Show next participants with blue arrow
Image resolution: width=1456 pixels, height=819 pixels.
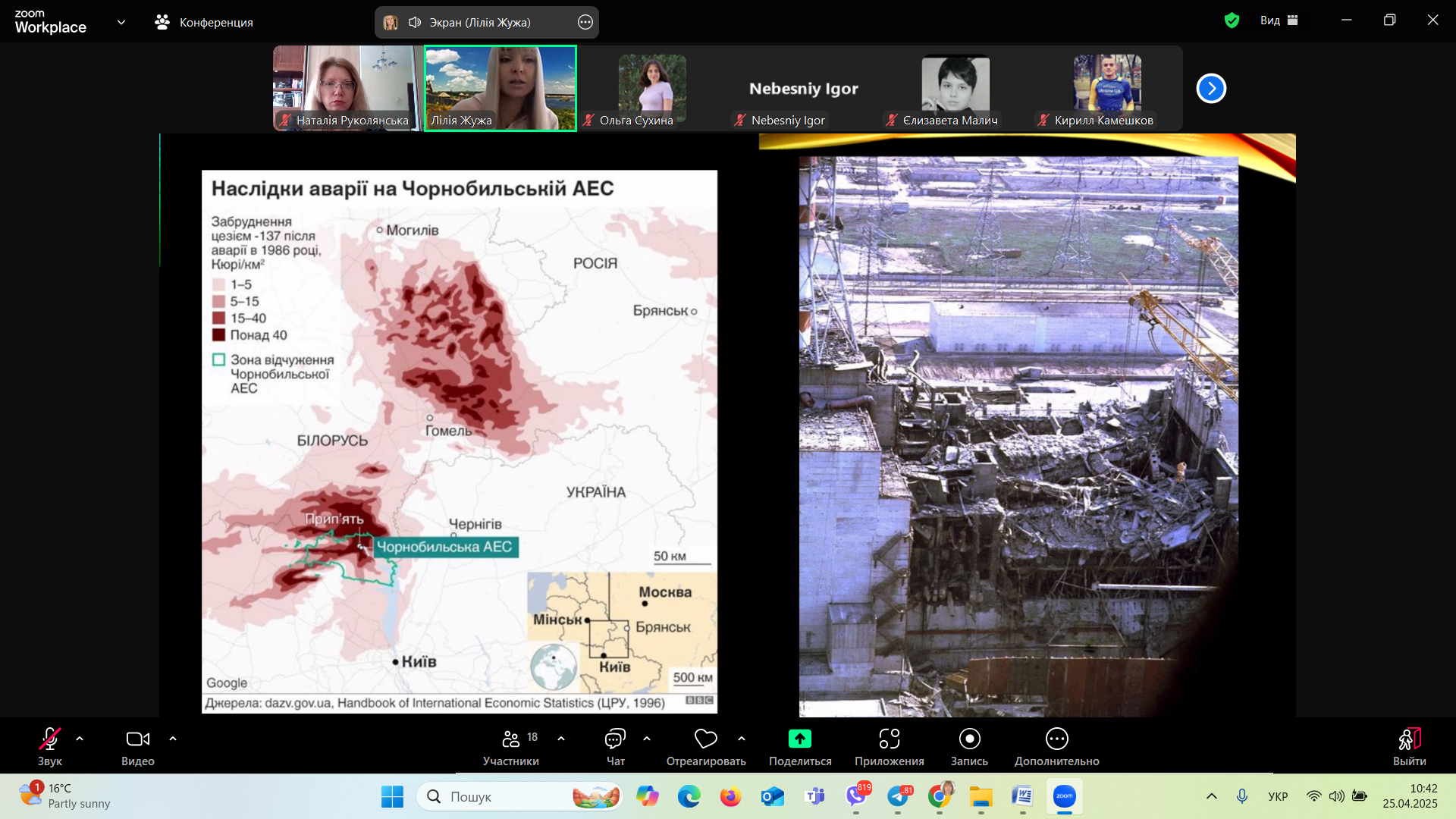[1211, 89]
